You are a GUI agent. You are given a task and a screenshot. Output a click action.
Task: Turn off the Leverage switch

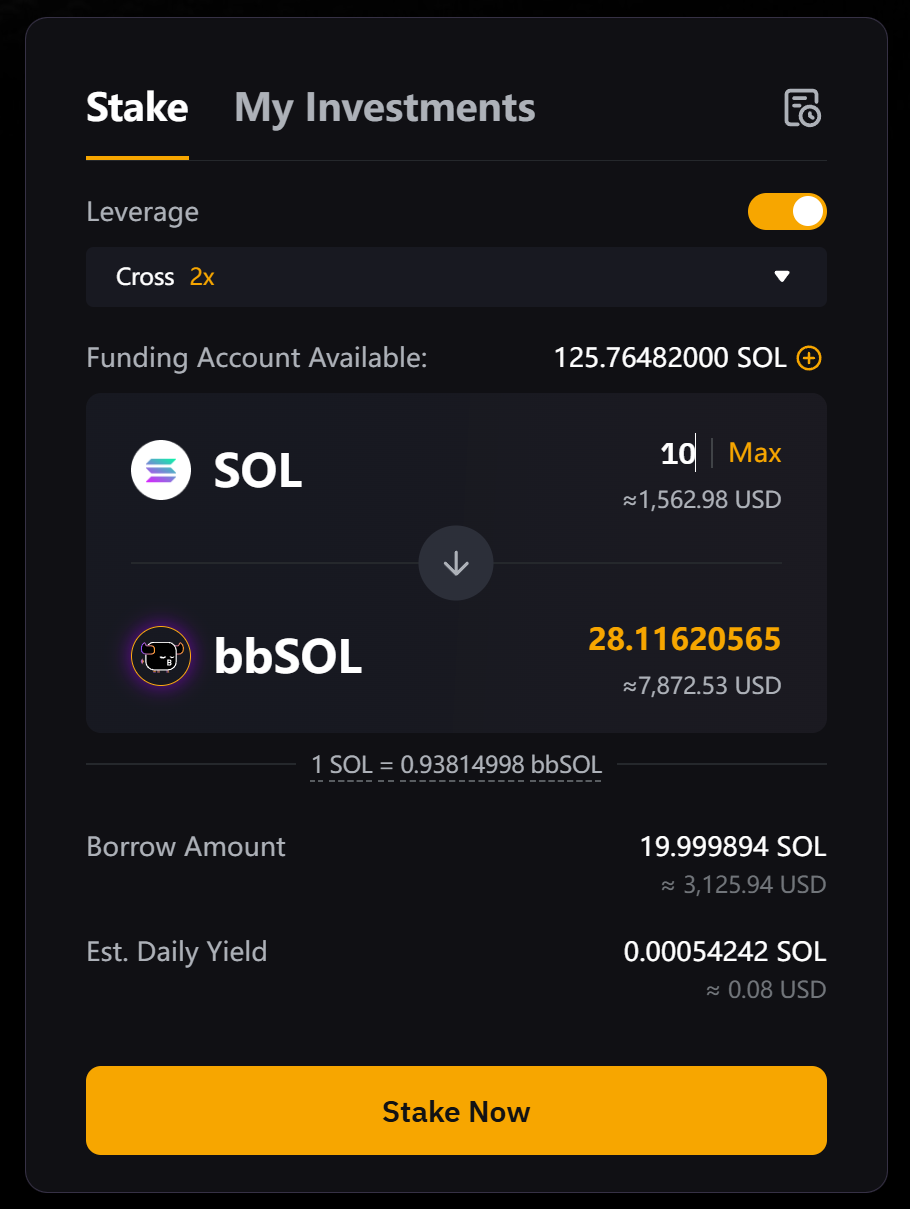click(x=787, y=212)
